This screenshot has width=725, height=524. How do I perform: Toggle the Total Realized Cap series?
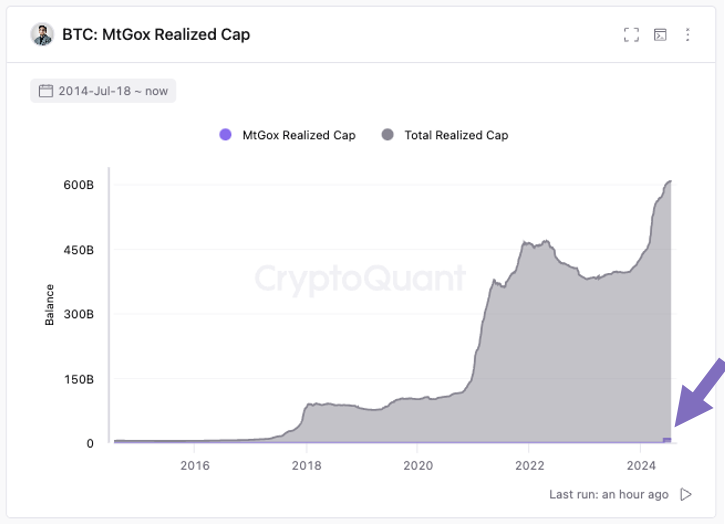coord(445,135)
